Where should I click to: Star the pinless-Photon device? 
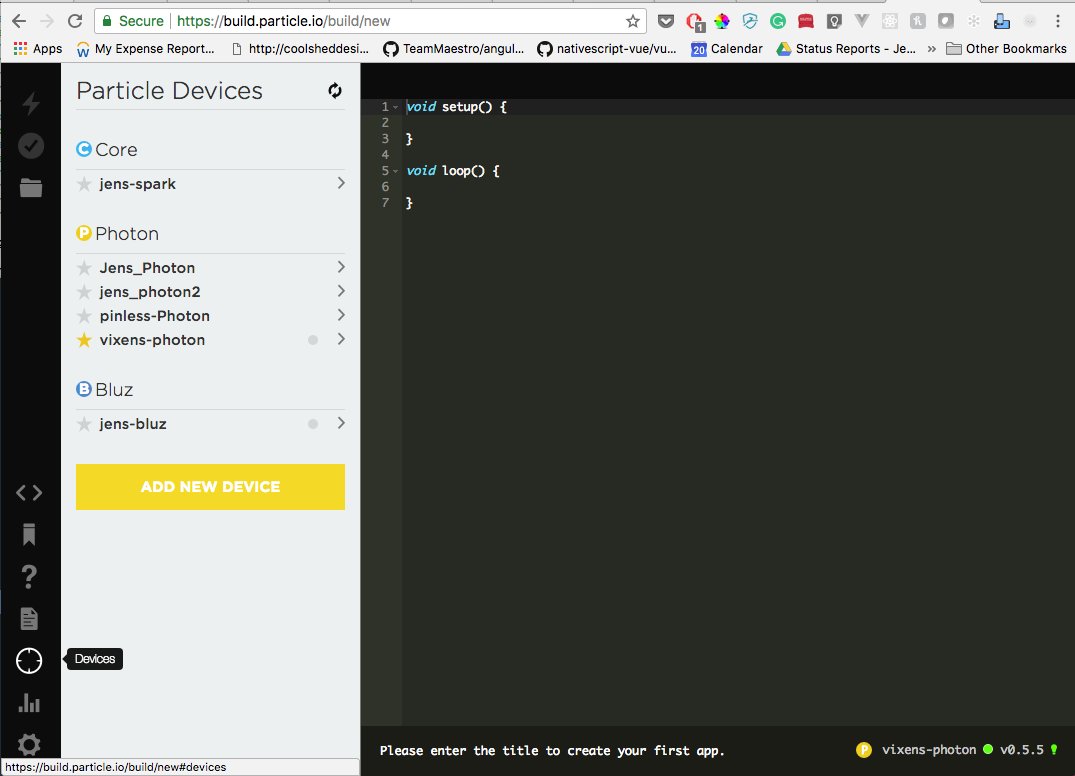click(84, 316)
